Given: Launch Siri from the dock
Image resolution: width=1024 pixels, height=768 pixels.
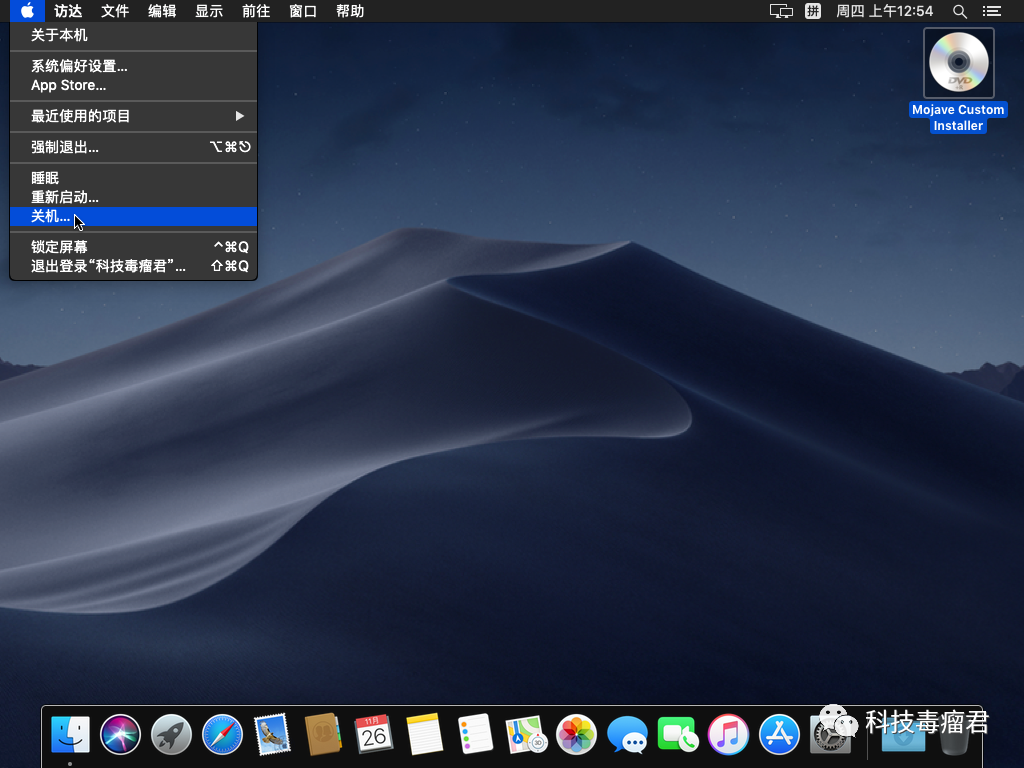Looking at the screenshot, I should click(121, 735).
